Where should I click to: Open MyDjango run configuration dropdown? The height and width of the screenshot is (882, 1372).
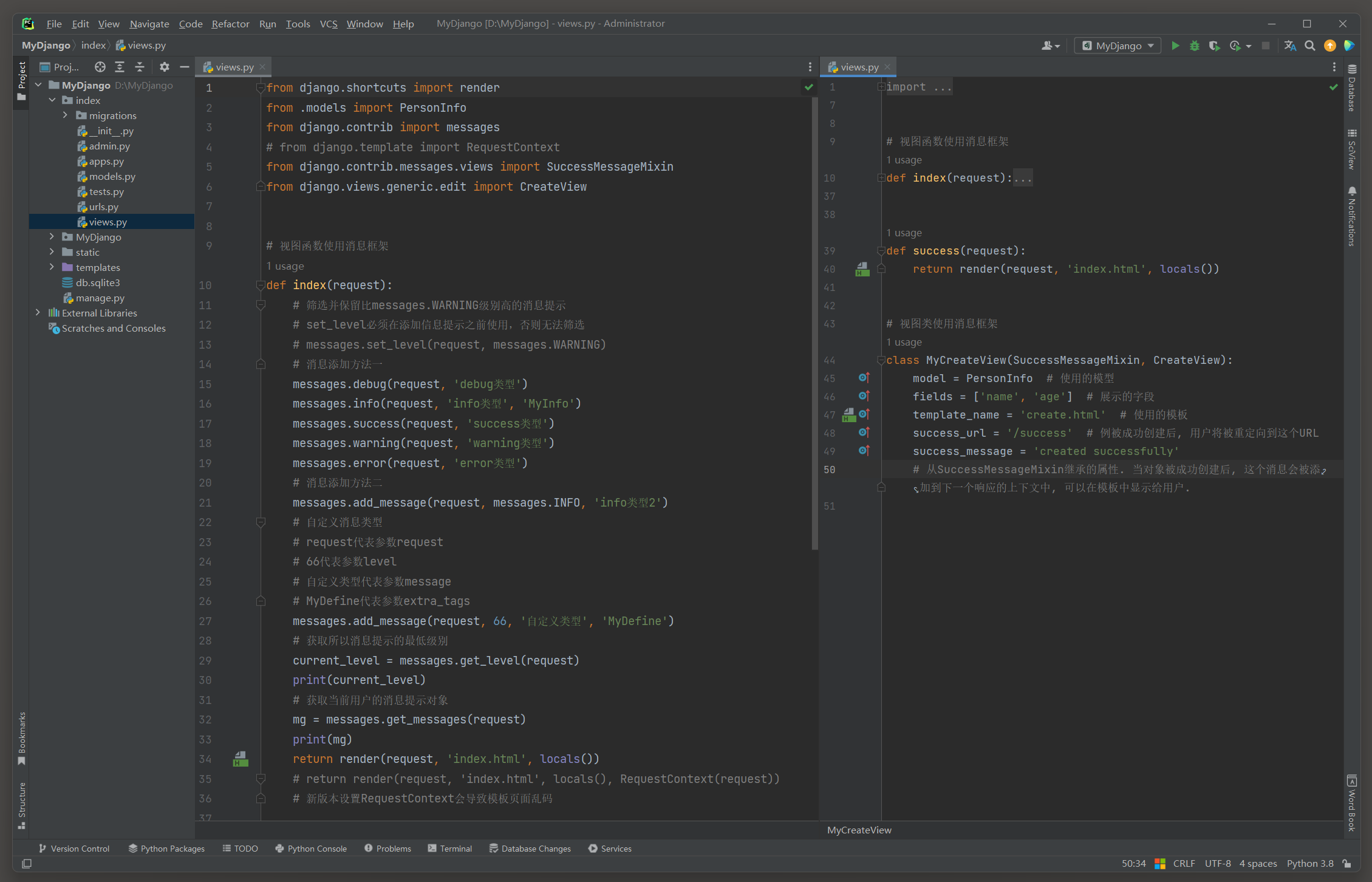tap(1118, 46)
